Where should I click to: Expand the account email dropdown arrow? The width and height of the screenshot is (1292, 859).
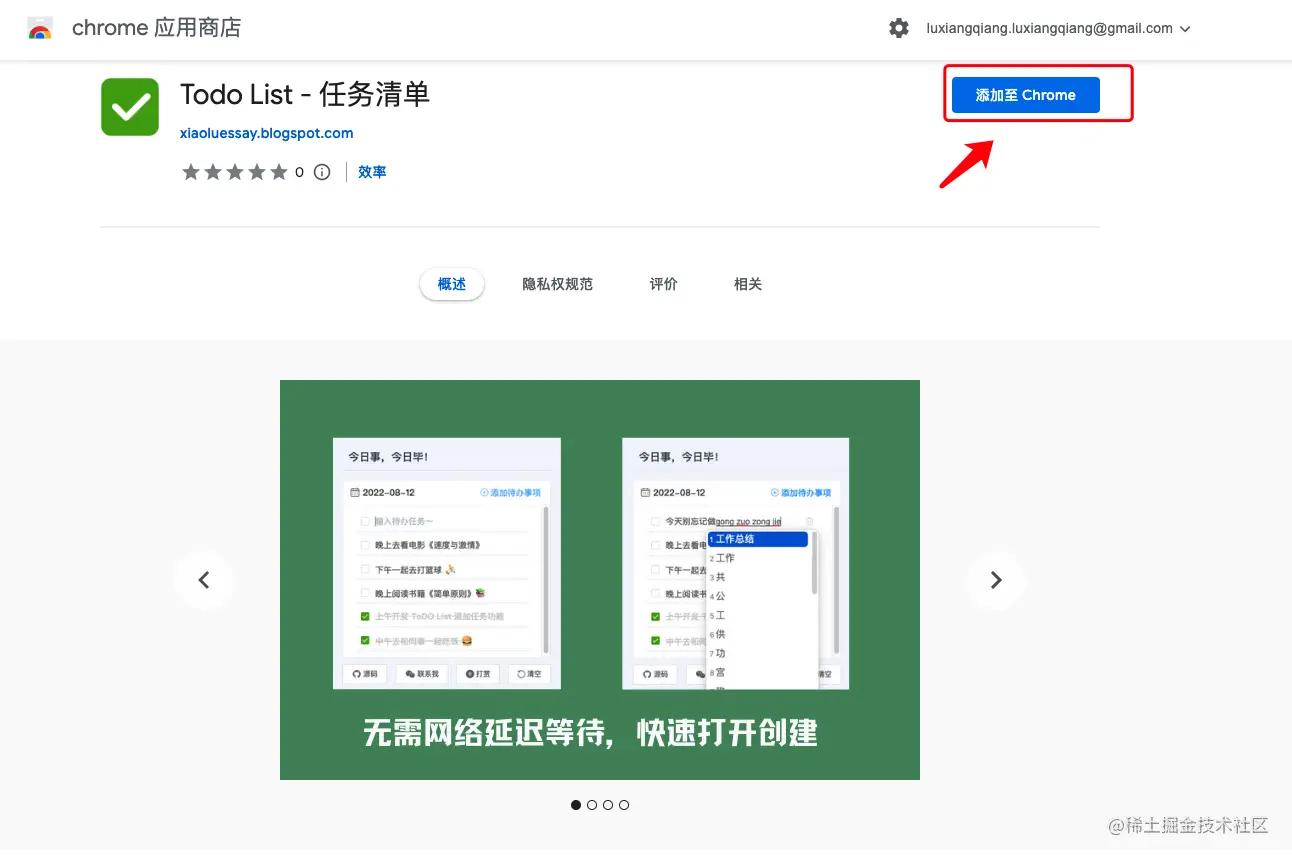pyautogui.click(x=1185, y=29)
